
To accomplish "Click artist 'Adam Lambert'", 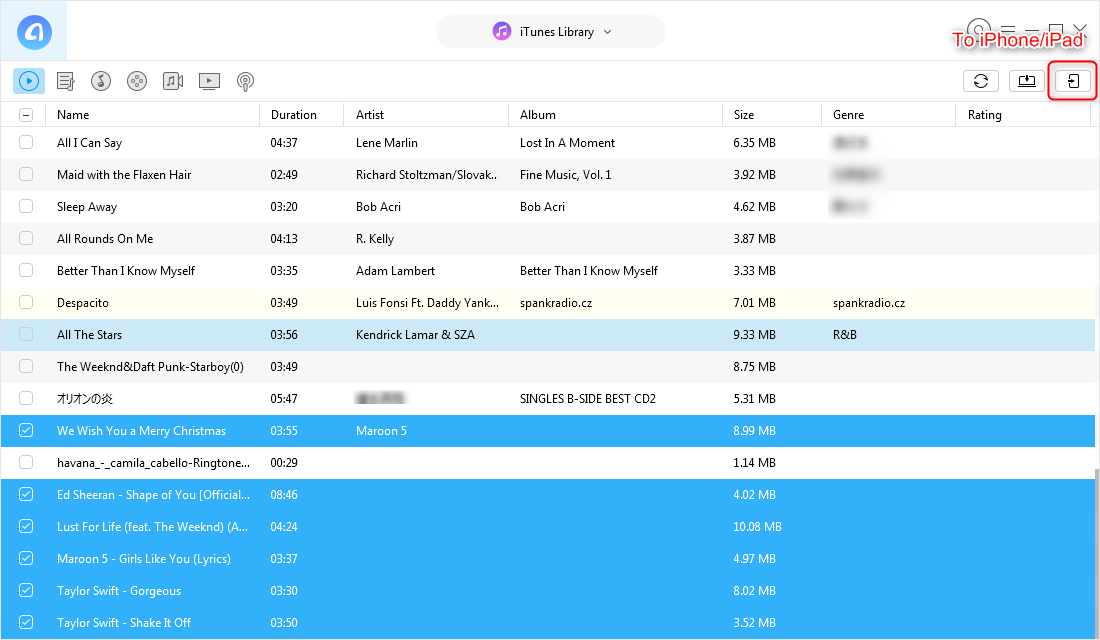I will tap(395, 270).
